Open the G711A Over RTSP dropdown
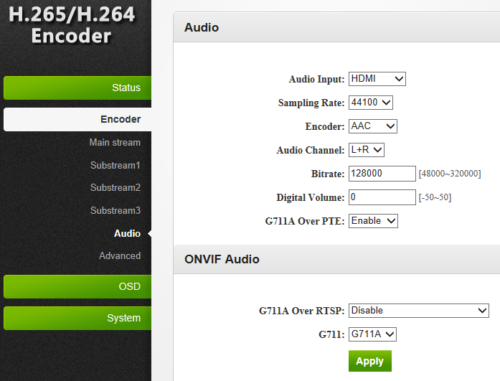The image size is (500, 381). [x=419, y=311]
